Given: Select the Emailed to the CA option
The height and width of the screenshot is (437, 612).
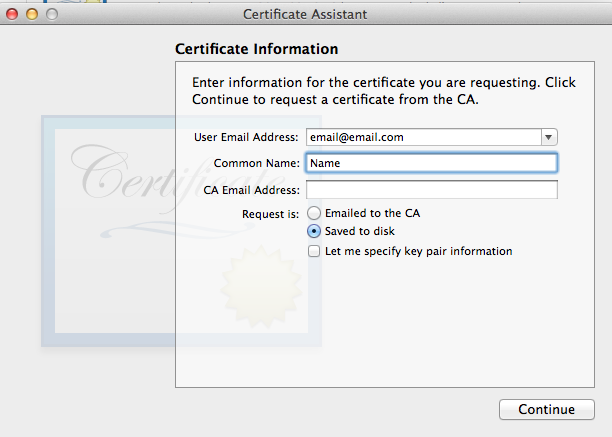Looking at the screenshot, I should click(314, 213).
